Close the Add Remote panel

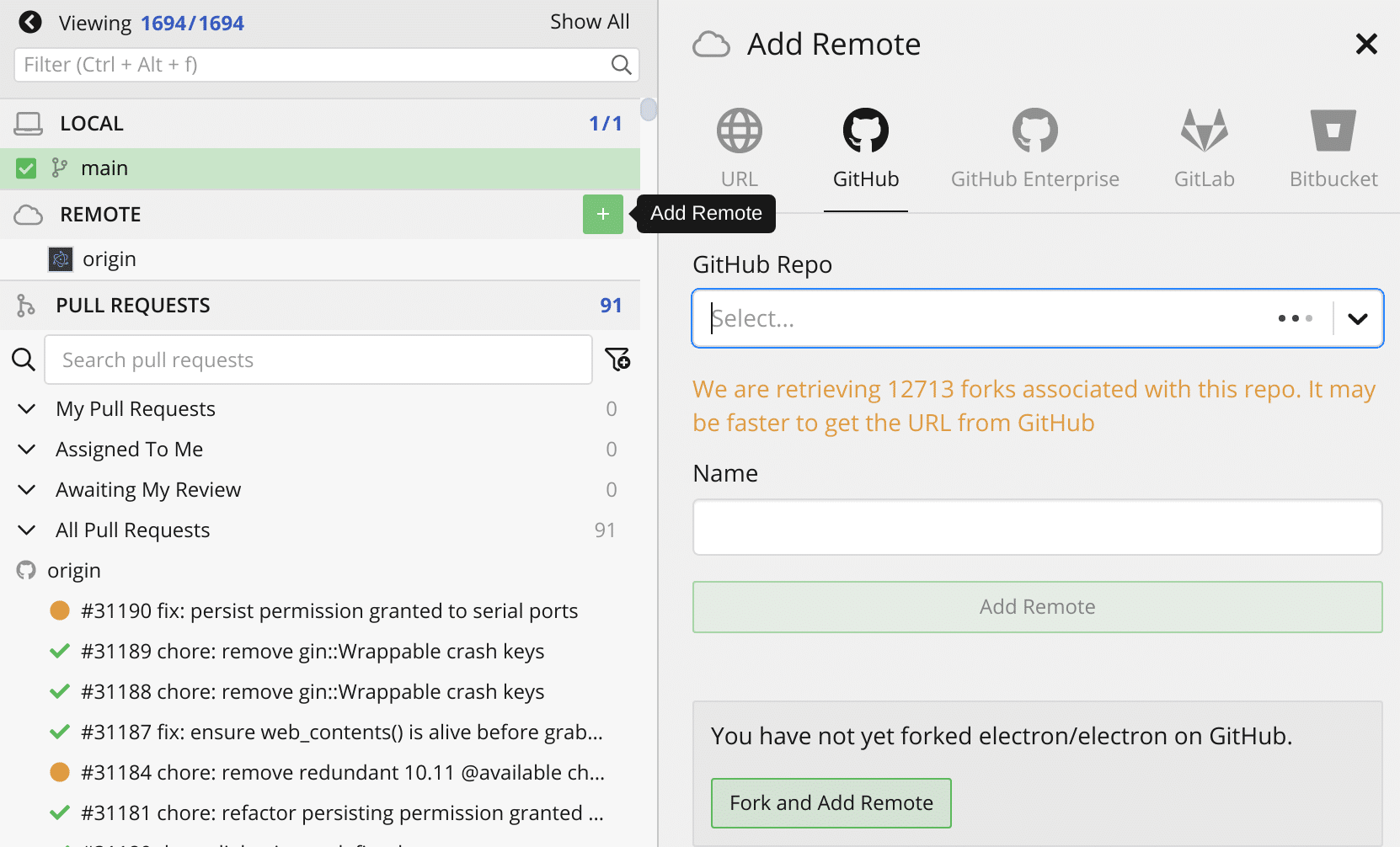click(1366, 44)
